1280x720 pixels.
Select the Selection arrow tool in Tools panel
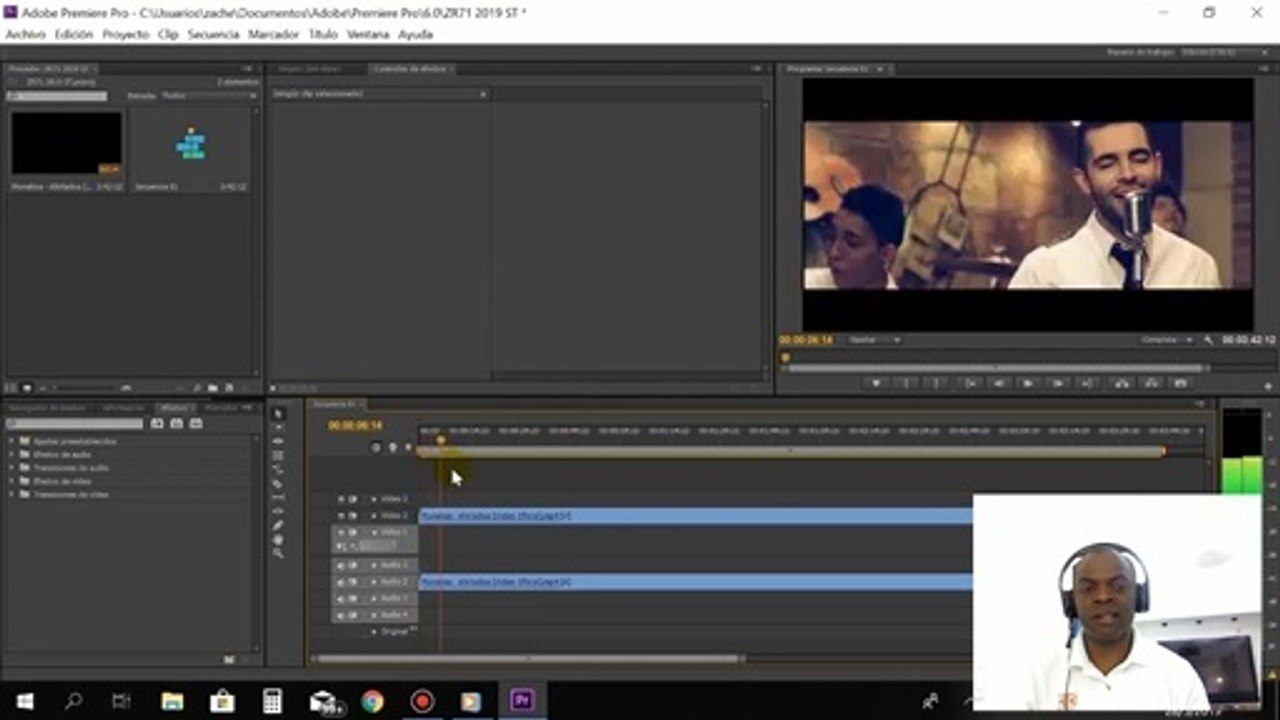[278, 414]
